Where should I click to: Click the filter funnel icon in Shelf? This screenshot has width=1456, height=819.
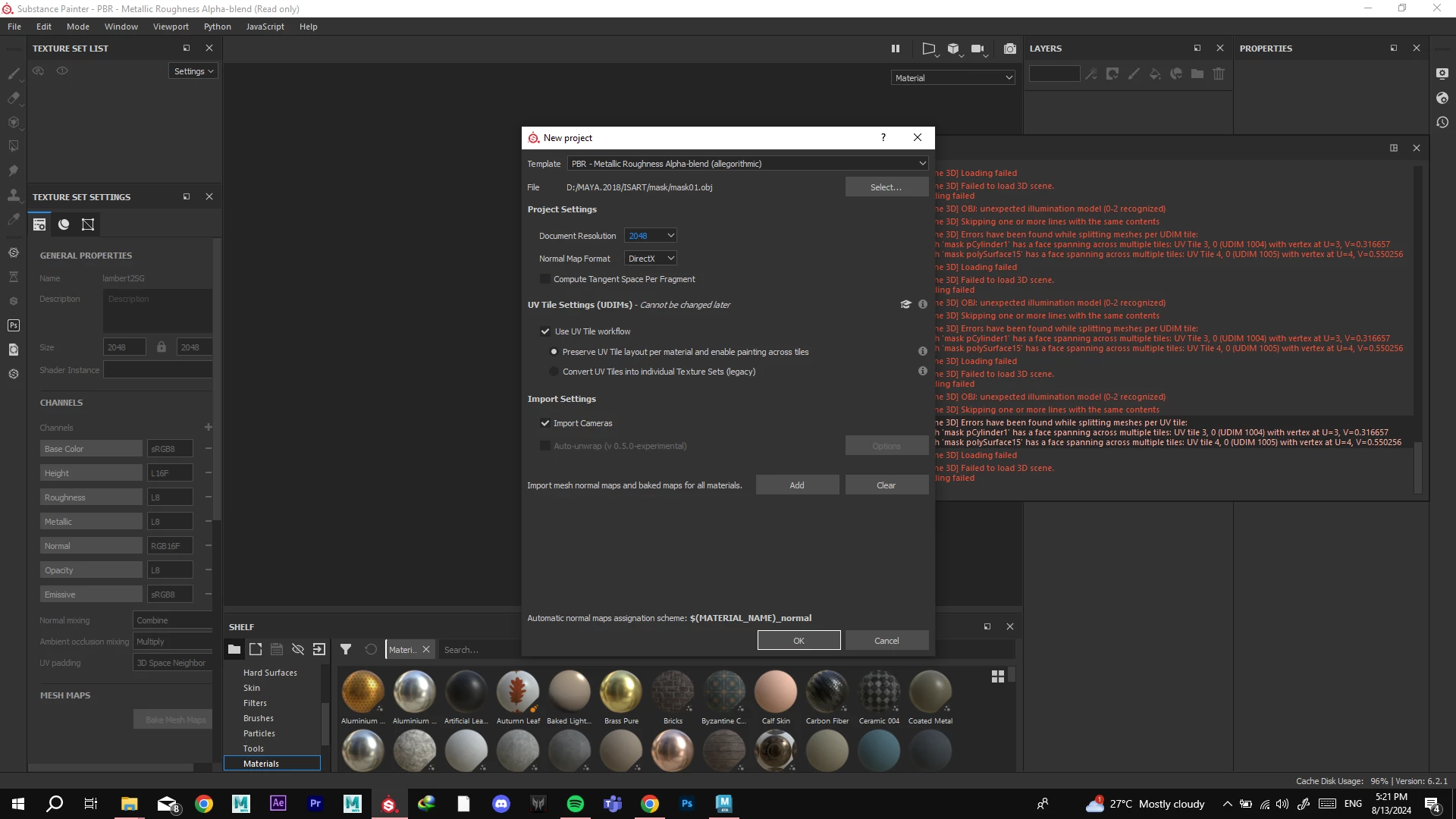pos(346,649)
